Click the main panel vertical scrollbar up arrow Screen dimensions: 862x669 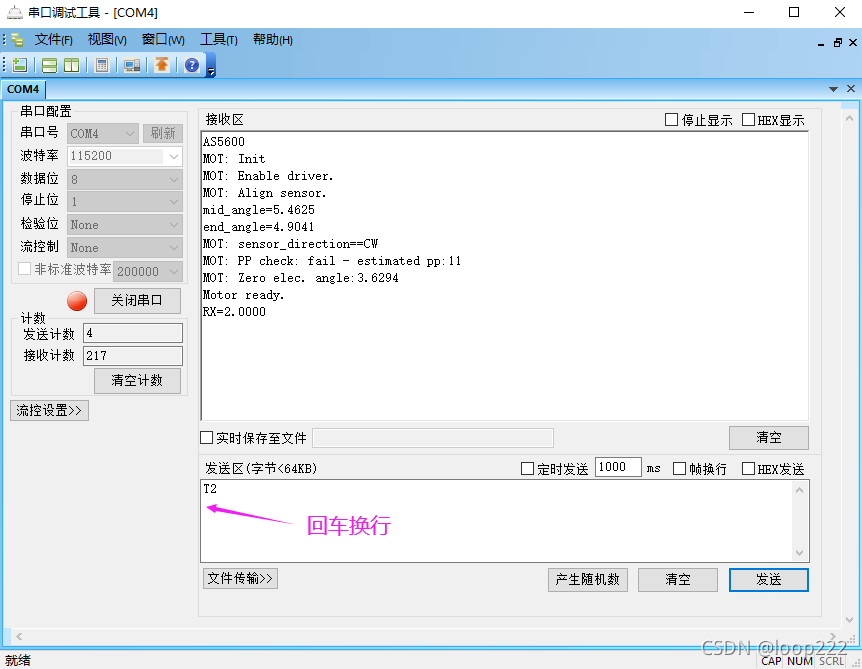tap(849, 118)
